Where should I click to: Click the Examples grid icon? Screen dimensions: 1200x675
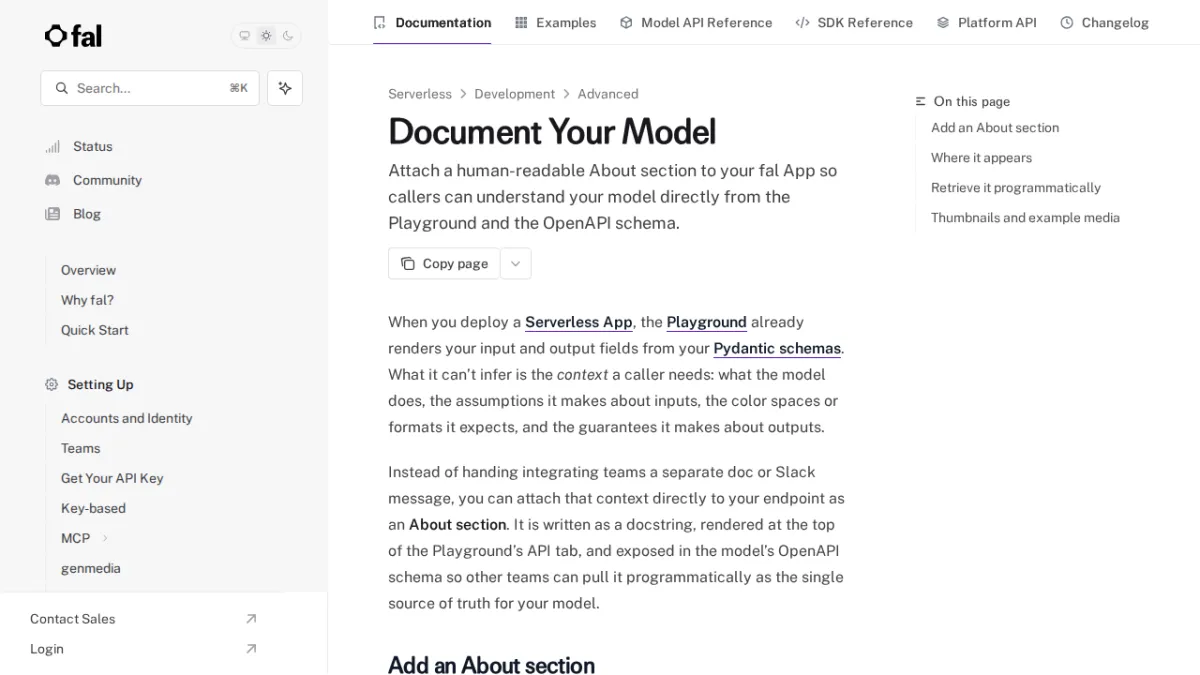click(x=521, y=22)
